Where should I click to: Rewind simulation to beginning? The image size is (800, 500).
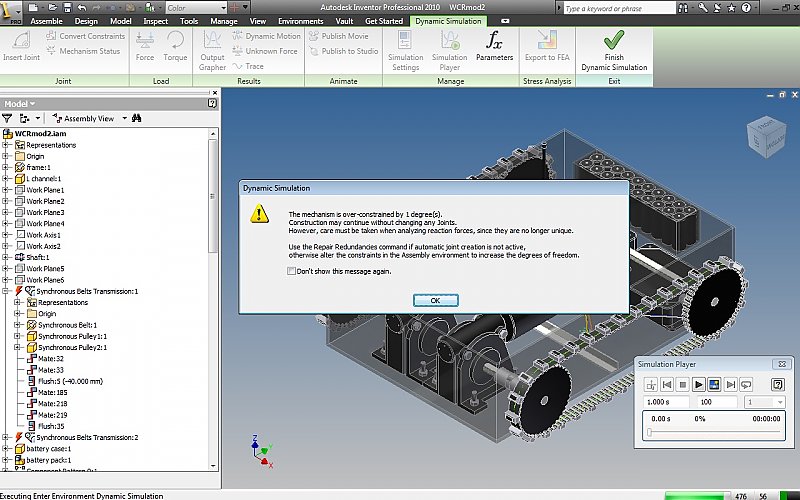(x=666, y=385)
